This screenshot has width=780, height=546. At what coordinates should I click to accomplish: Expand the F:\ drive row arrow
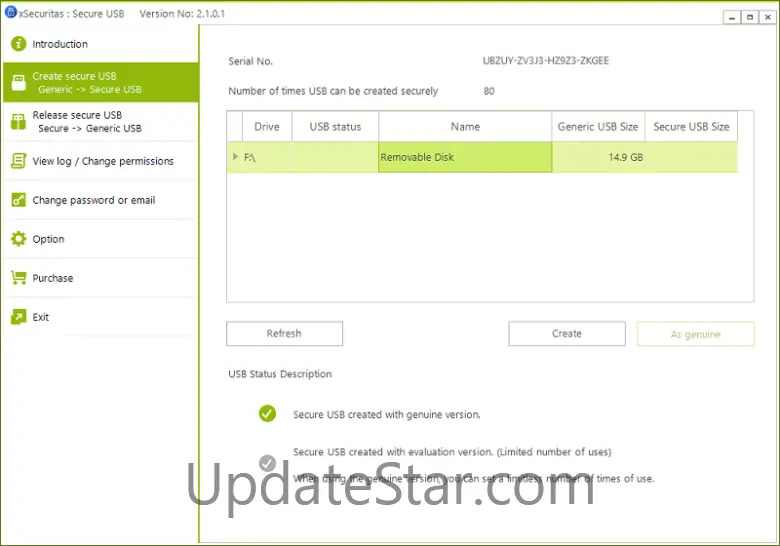tap(235, 157)
